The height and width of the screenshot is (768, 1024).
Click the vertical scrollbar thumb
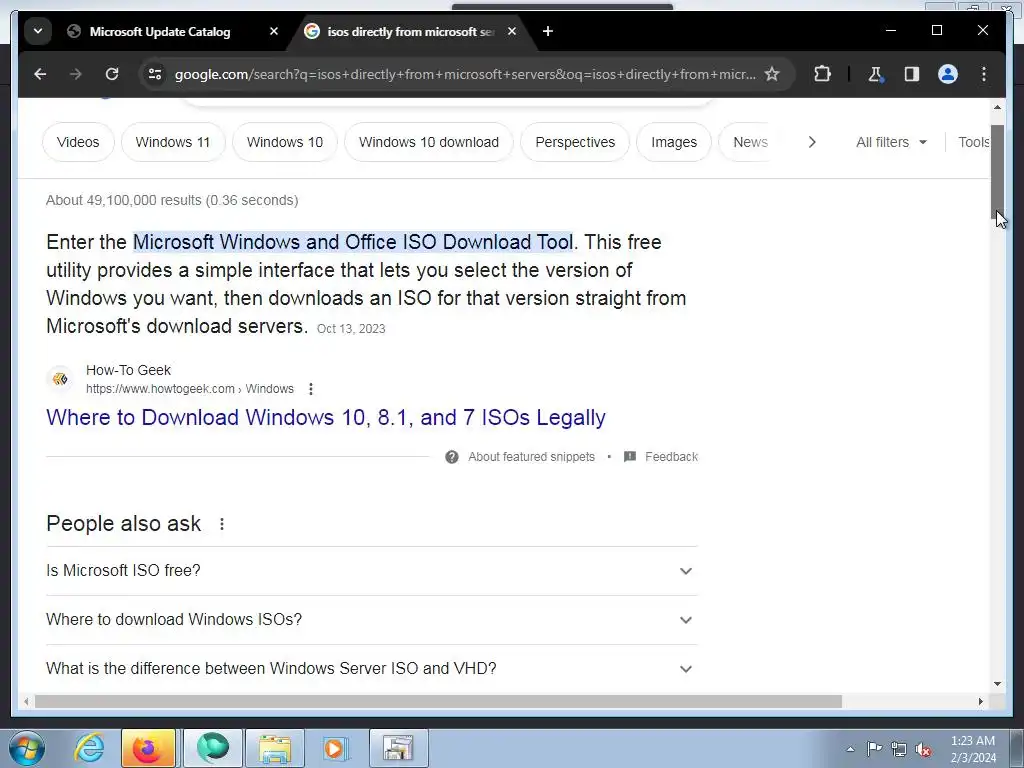[x=997, y=170]
